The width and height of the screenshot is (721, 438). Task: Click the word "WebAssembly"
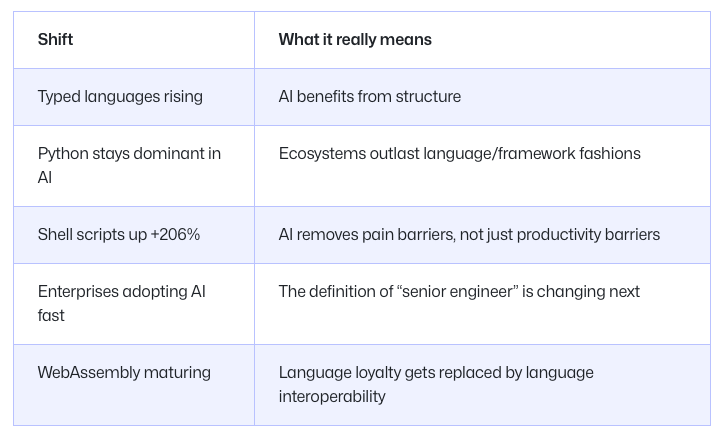[x=87, y=373]
